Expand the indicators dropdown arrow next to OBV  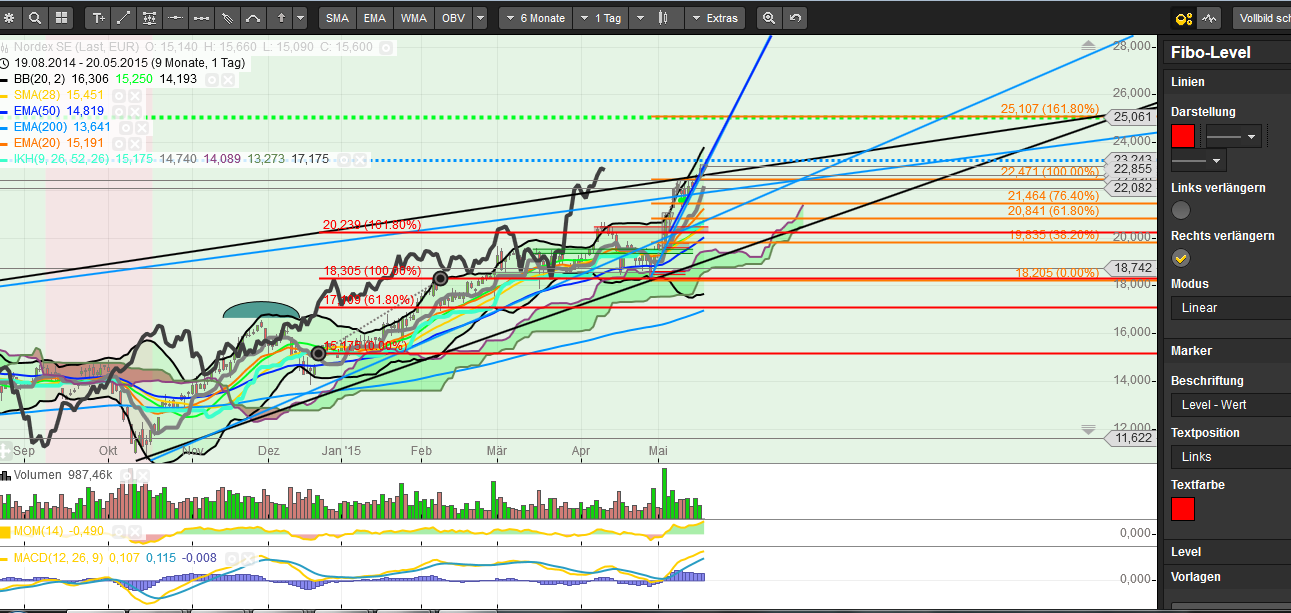coord(480,18)
